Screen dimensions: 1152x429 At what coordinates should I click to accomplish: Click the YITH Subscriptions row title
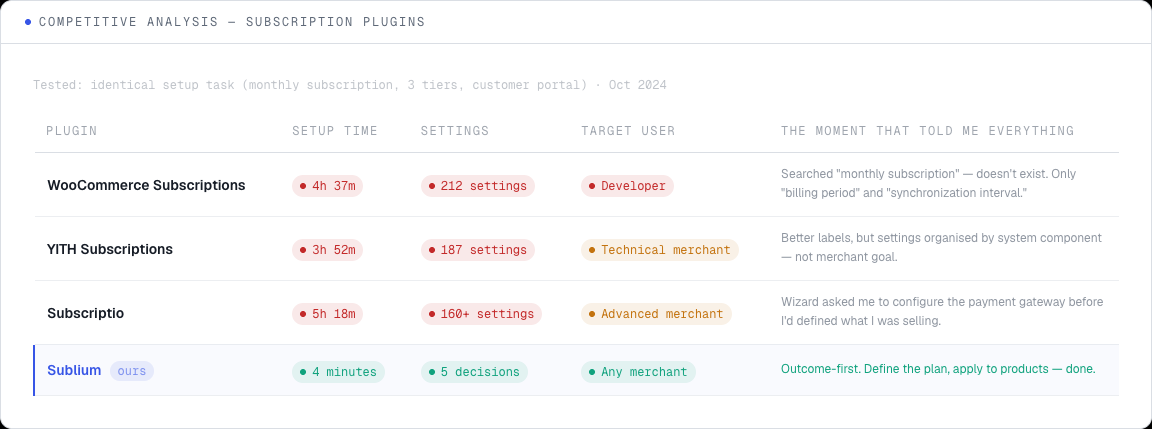110,249
